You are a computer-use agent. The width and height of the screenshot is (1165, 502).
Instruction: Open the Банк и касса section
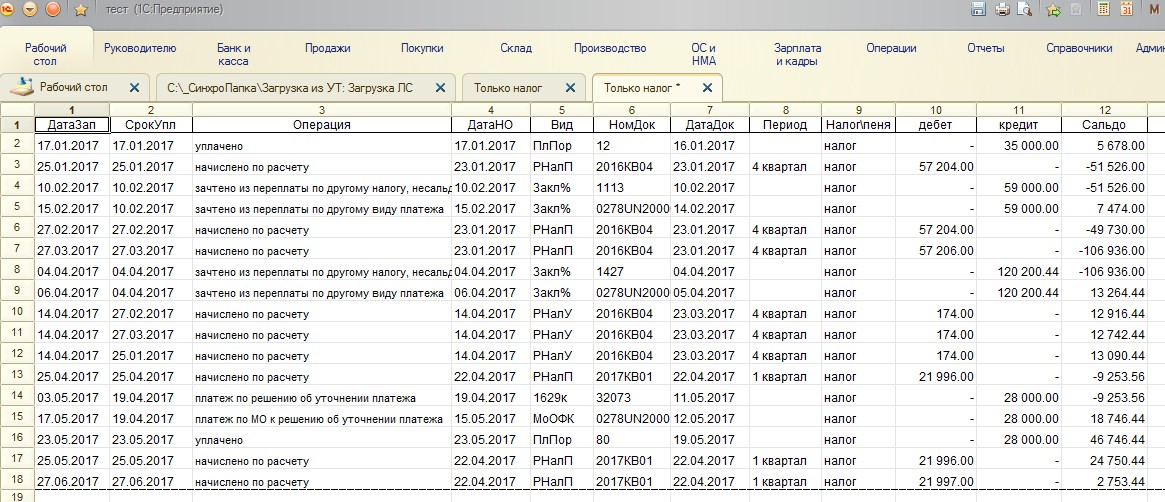pos(233,54)
